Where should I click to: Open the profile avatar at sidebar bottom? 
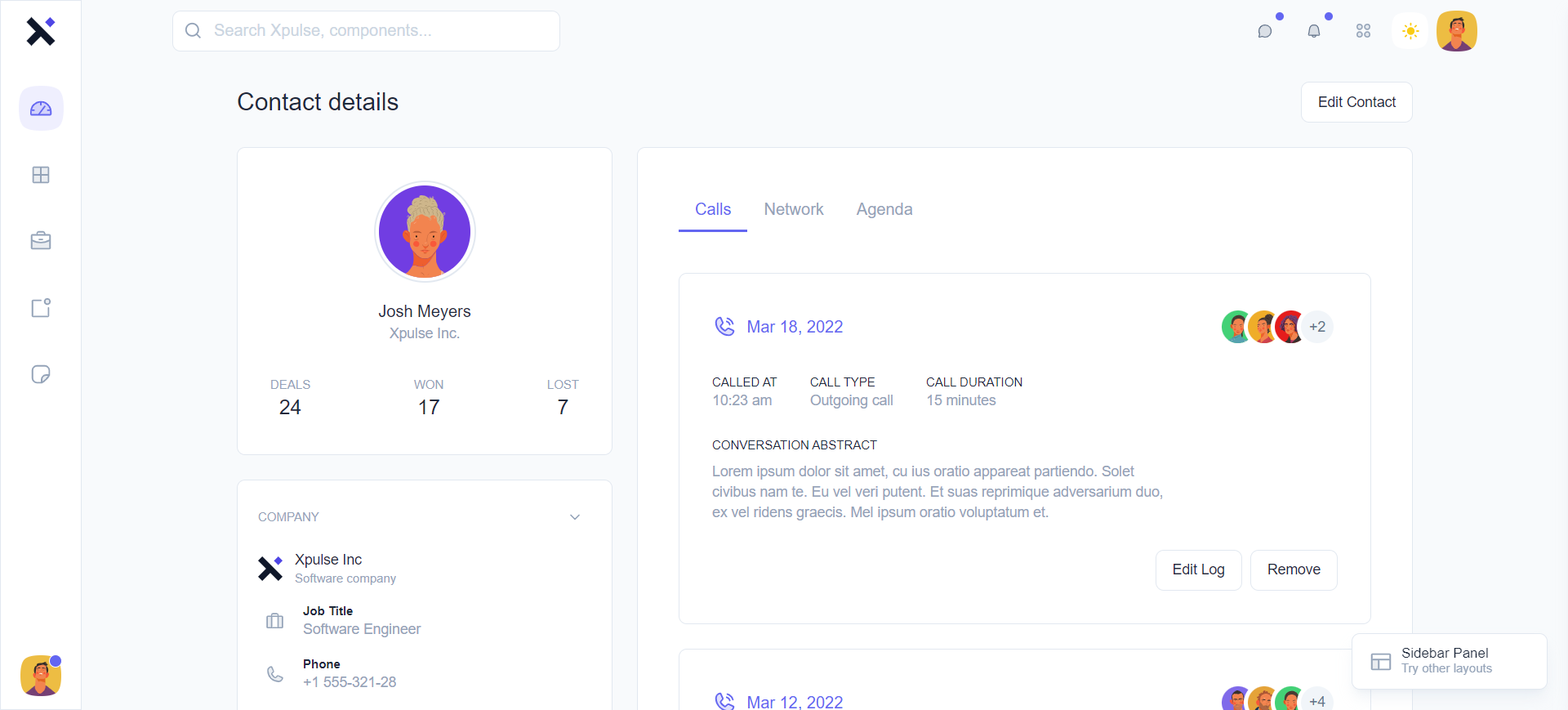(x=41, y=676)
